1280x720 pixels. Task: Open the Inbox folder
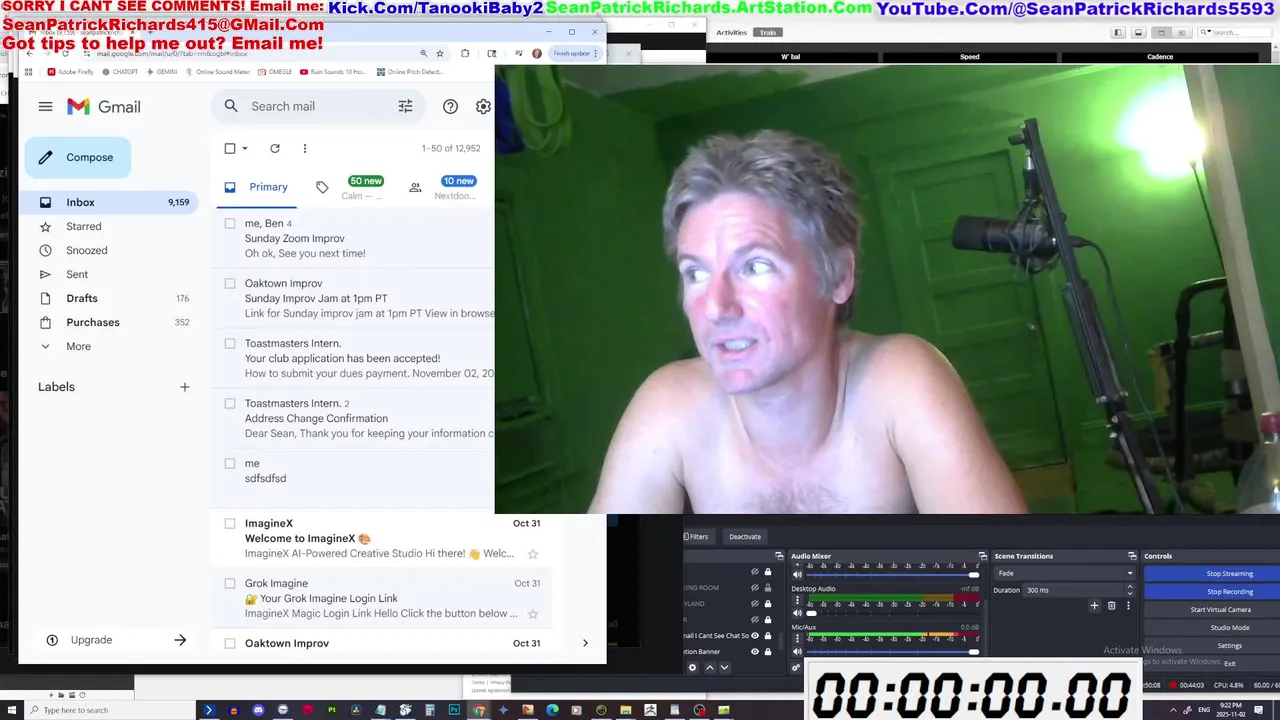coord(110,202)
